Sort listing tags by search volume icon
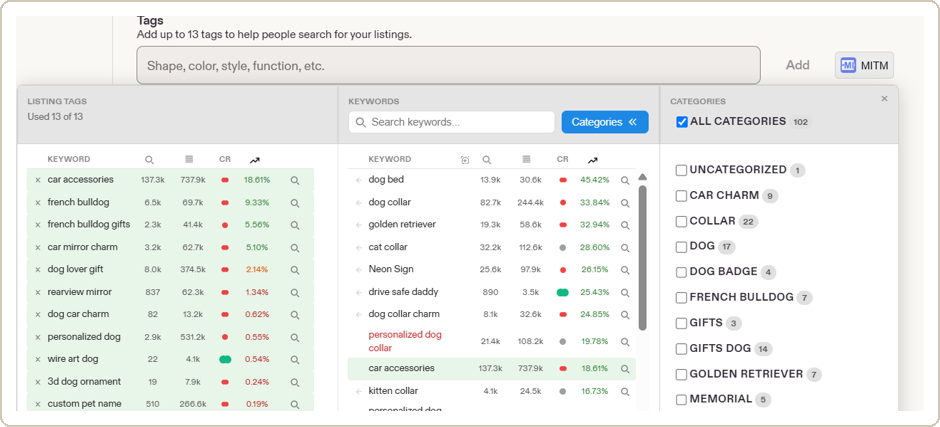This screenshot has height=427, width=940. click(x=149, y=160)
